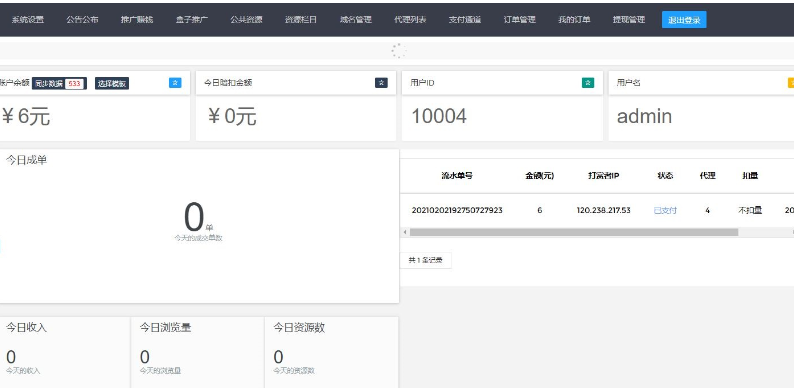Click order number 2021020219275072​7923

457,210
